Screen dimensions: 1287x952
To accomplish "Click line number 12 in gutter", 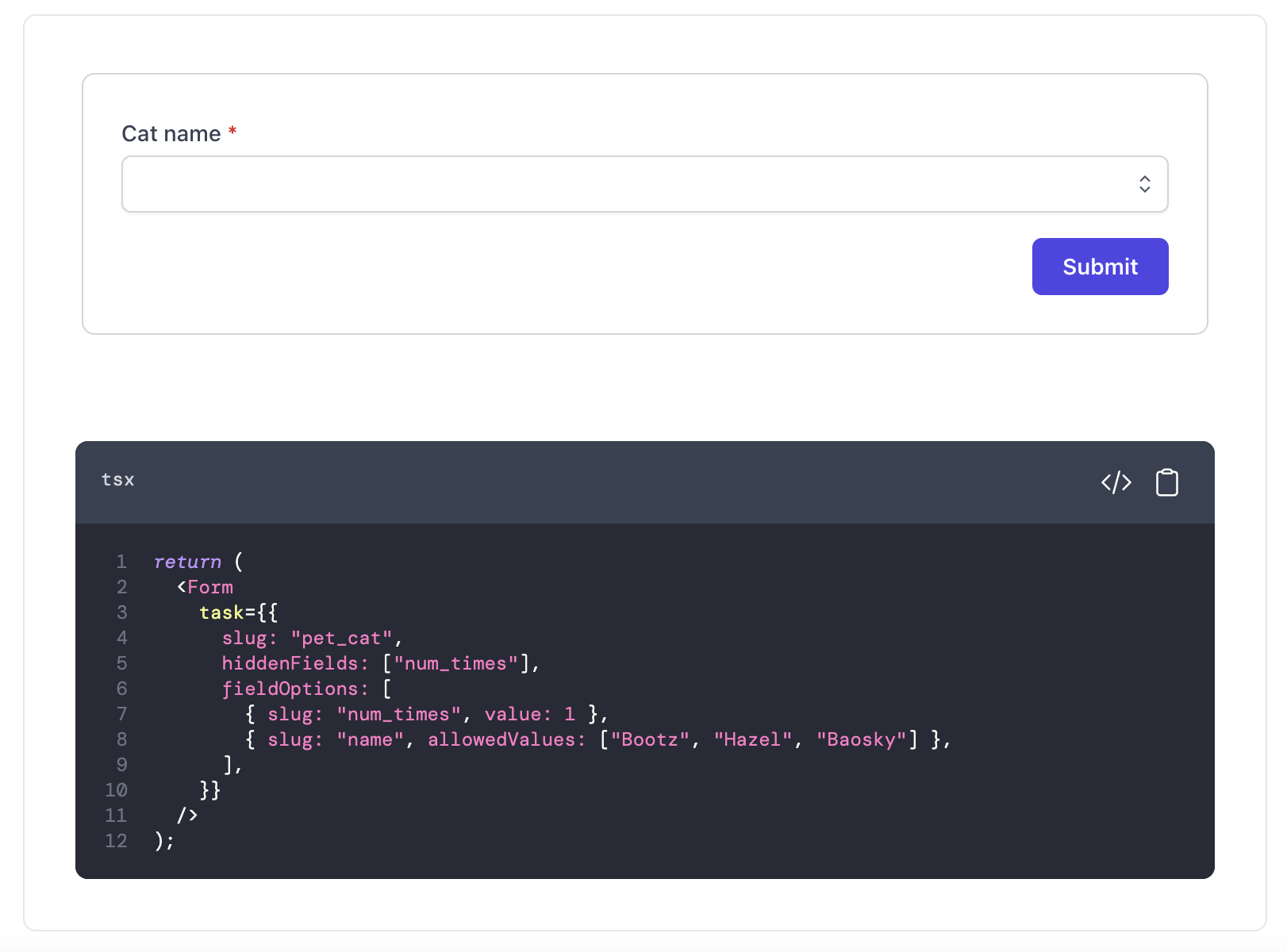I will coord(116,841).
